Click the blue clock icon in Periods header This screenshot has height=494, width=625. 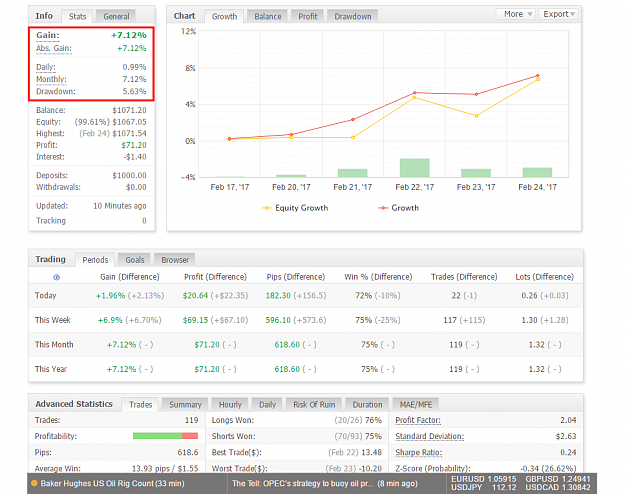pyautogui.click(x=57, y=277)
